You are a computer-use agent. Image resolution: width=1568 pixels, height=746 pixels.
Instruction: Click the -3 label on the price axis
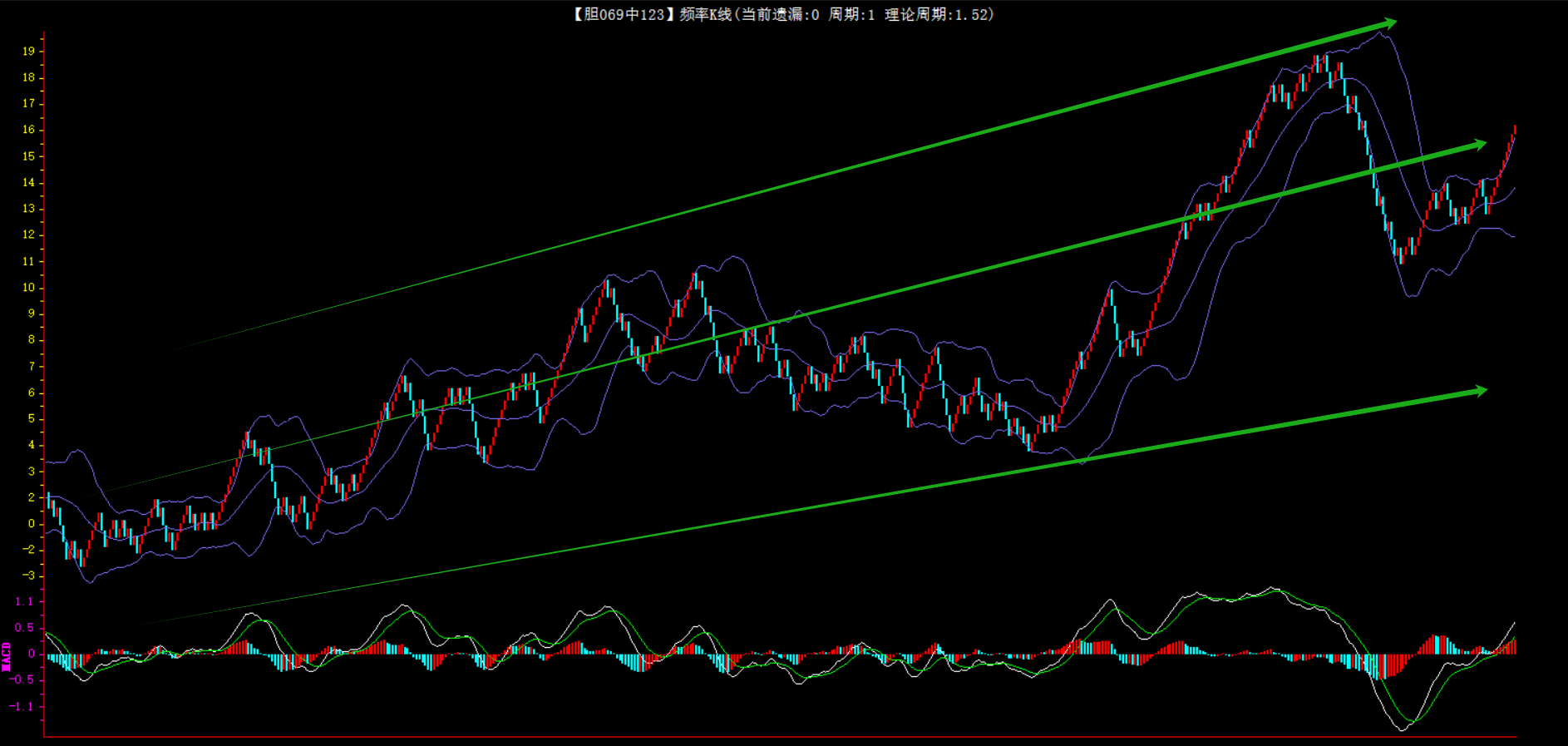pyautogui.click(x=29, y=576)
